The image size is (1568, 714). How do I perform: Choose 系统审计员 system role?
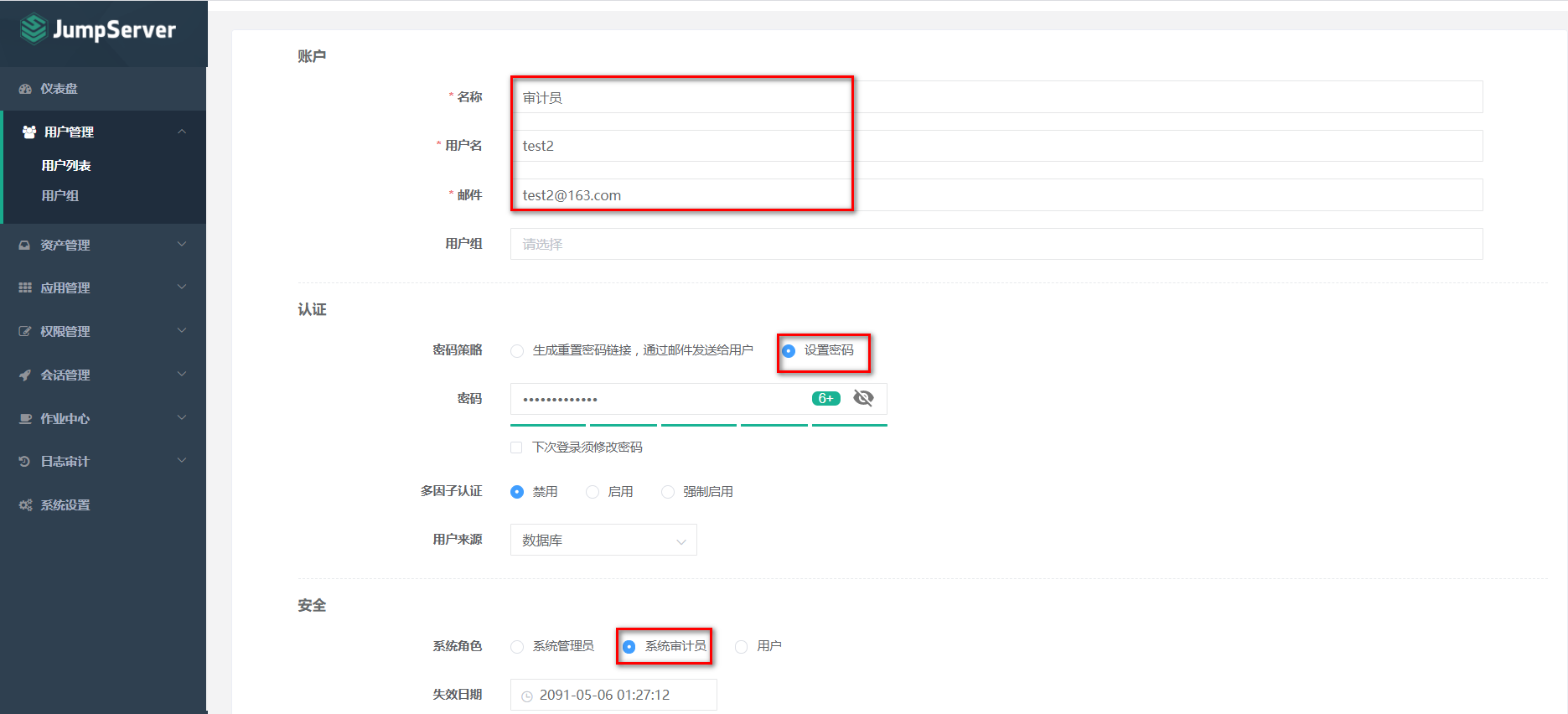point(629,647)
